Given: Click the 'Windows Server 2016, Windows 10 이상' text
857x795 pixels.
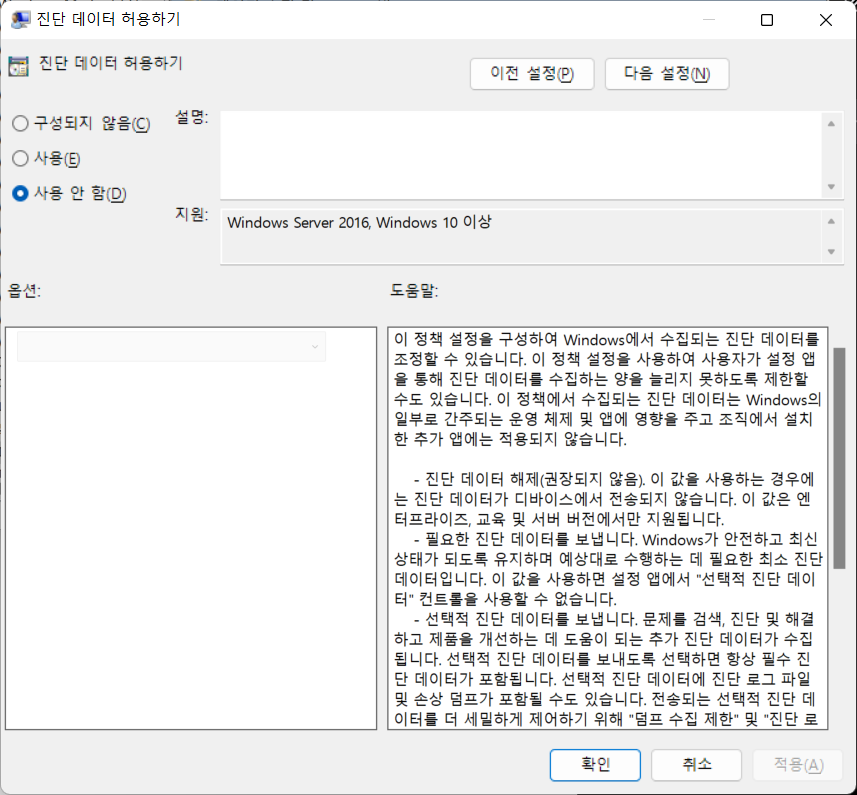Looking at the screenshot, I should 359,222.
